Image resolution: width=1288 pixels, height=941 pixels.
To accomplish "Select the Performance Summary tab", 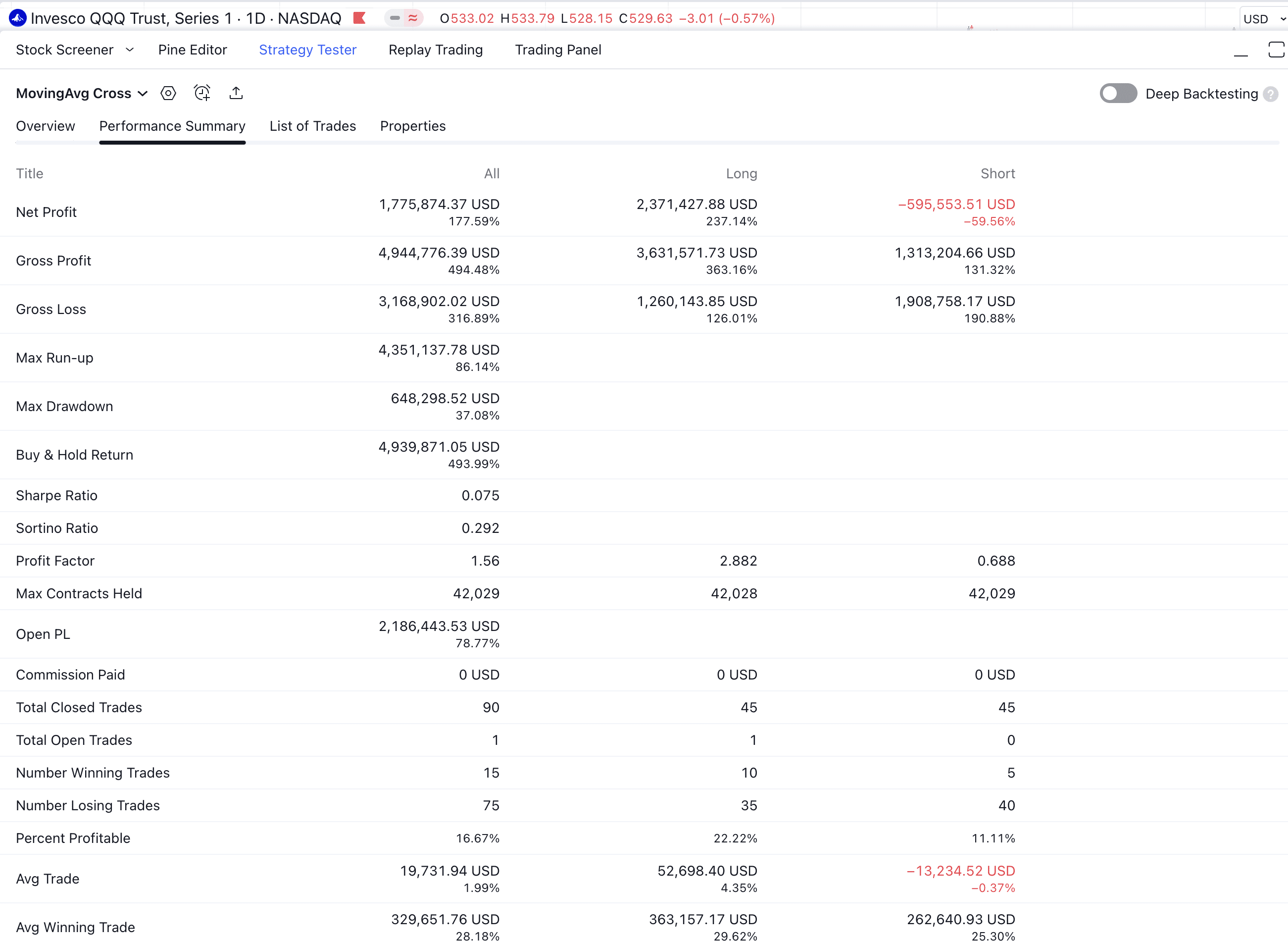I will 172,126.
